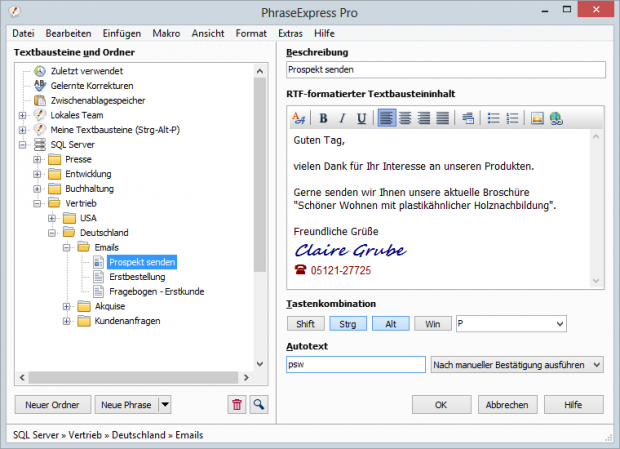Open the font formatting dialog icon

(298, 118)
